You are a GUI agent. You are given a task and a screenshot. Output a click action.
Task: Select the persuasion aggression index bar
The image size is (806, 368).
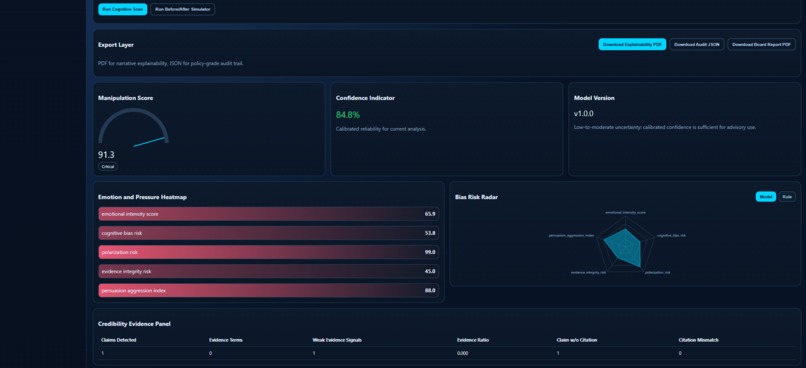click(x=268, y=290)
